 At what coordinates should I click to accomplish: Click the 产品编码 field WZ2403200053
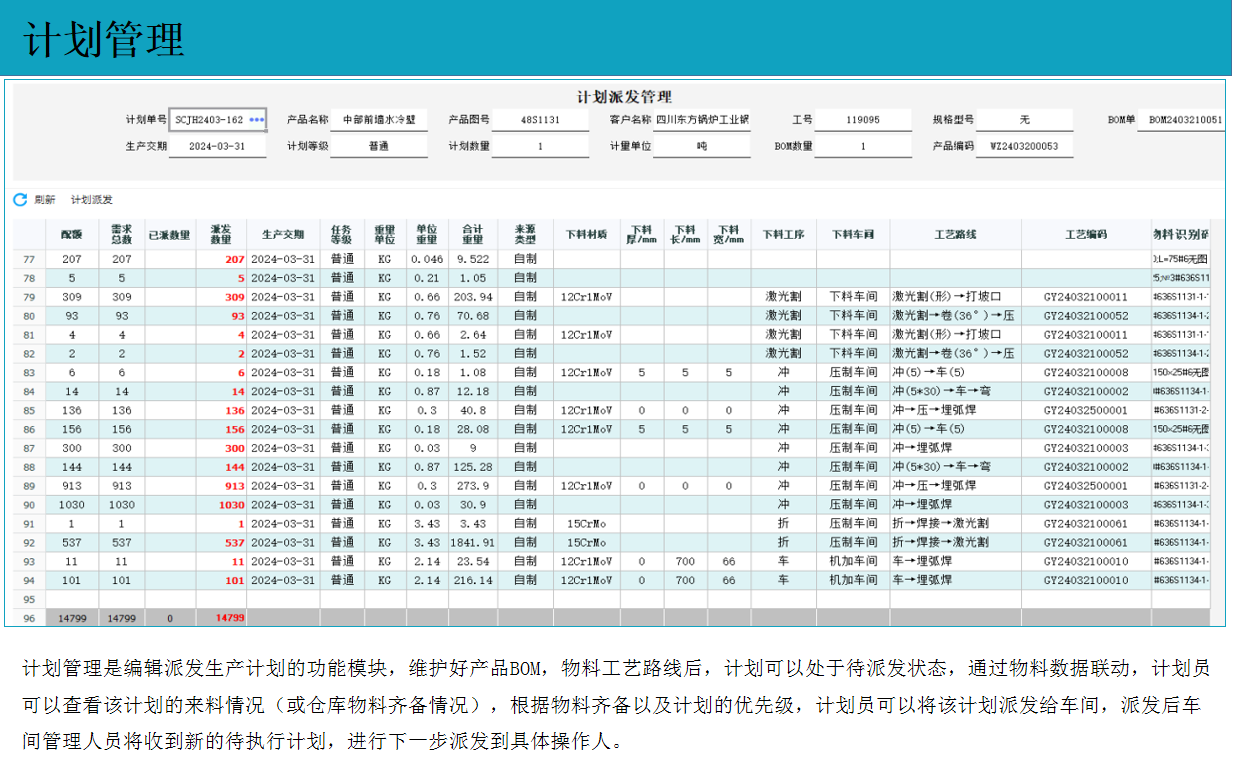click(x=1025, y=146)
